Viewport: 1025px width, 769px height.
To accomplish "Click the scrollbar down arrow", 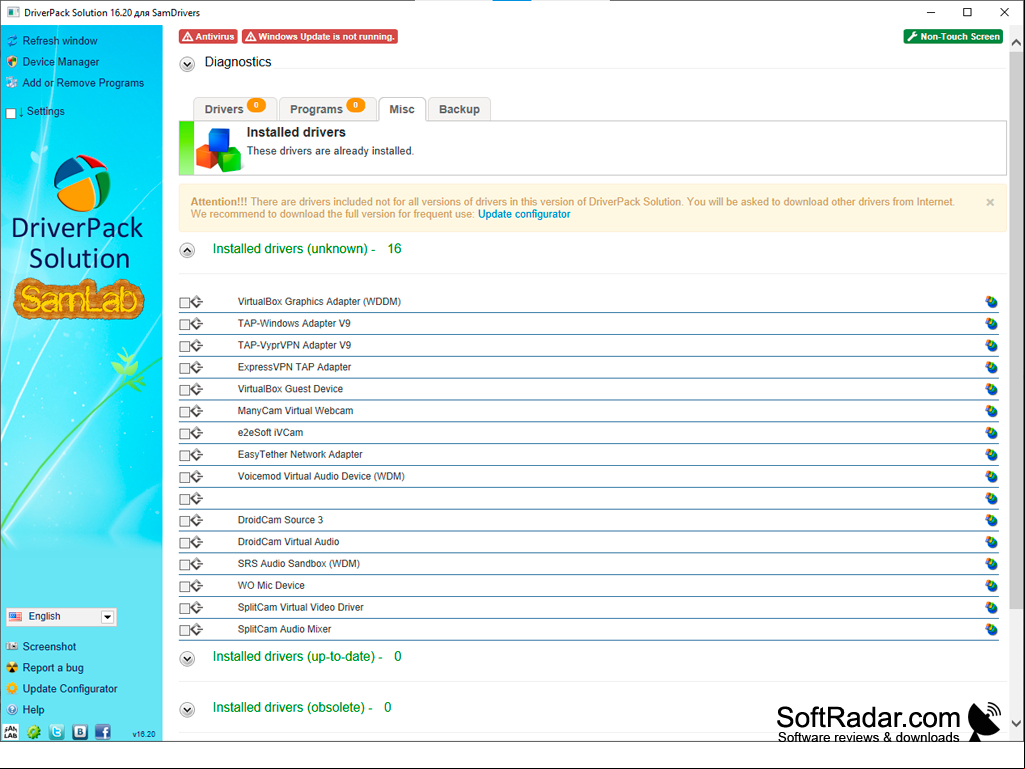I will tap(1016, 723).
